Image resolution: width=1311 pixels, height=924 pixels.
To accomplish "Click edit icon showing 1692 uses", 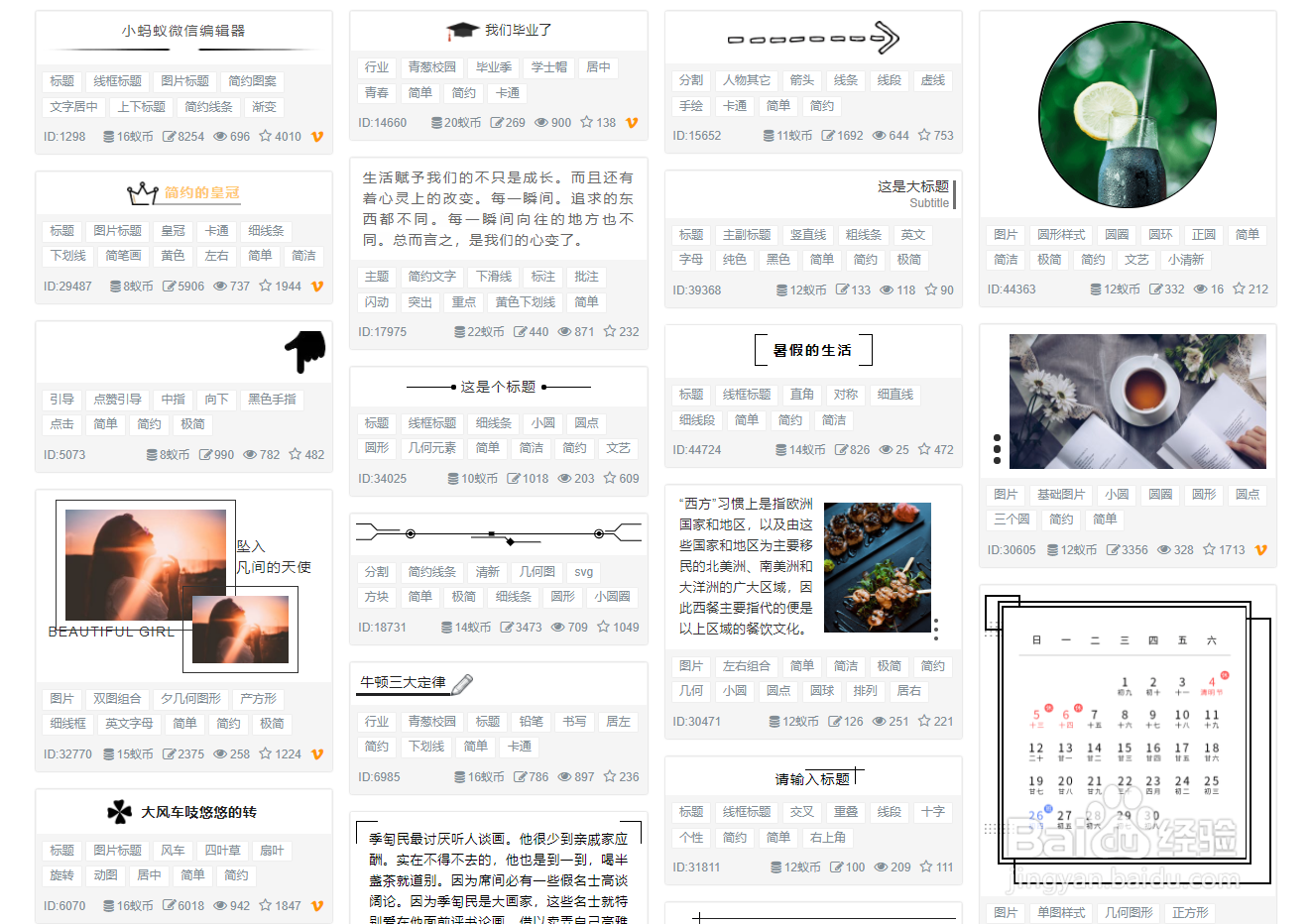I will pos(827,136).
